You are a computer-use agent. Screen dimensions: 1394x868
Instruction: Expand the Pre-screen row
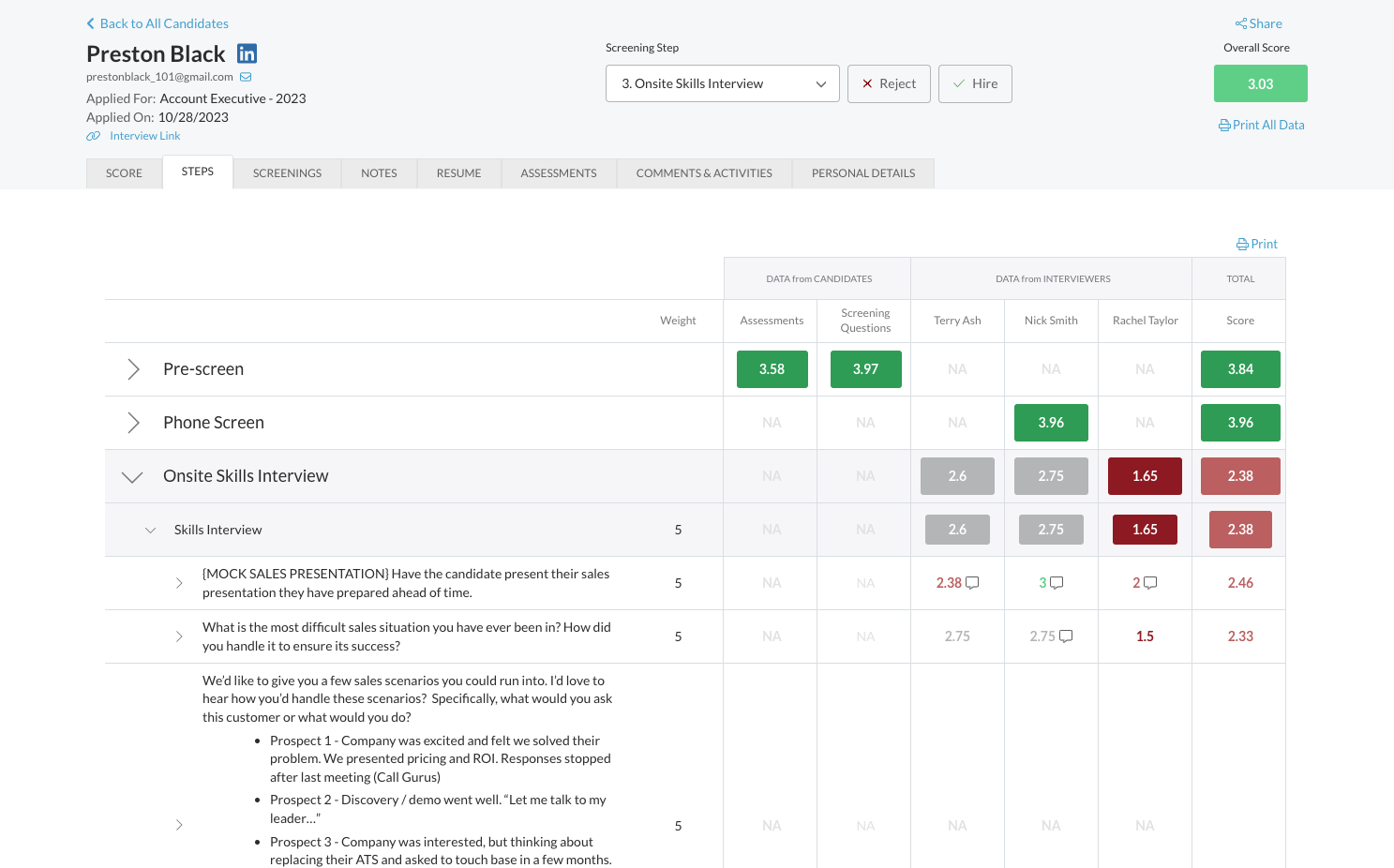[133, 369]
